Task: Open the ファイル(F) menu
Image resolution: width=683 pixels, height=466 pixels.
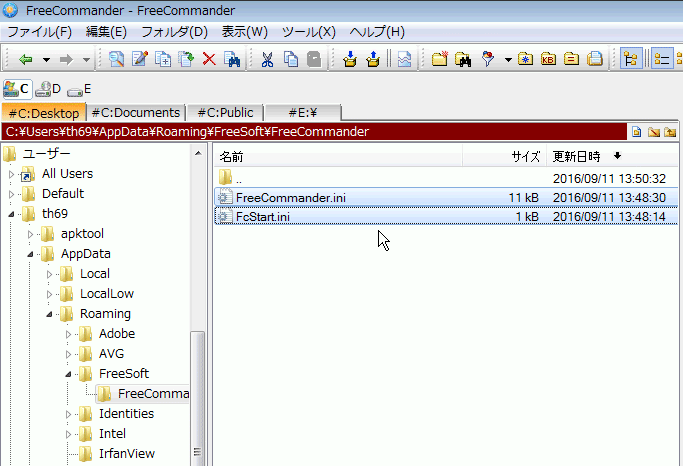Action: 40,32
